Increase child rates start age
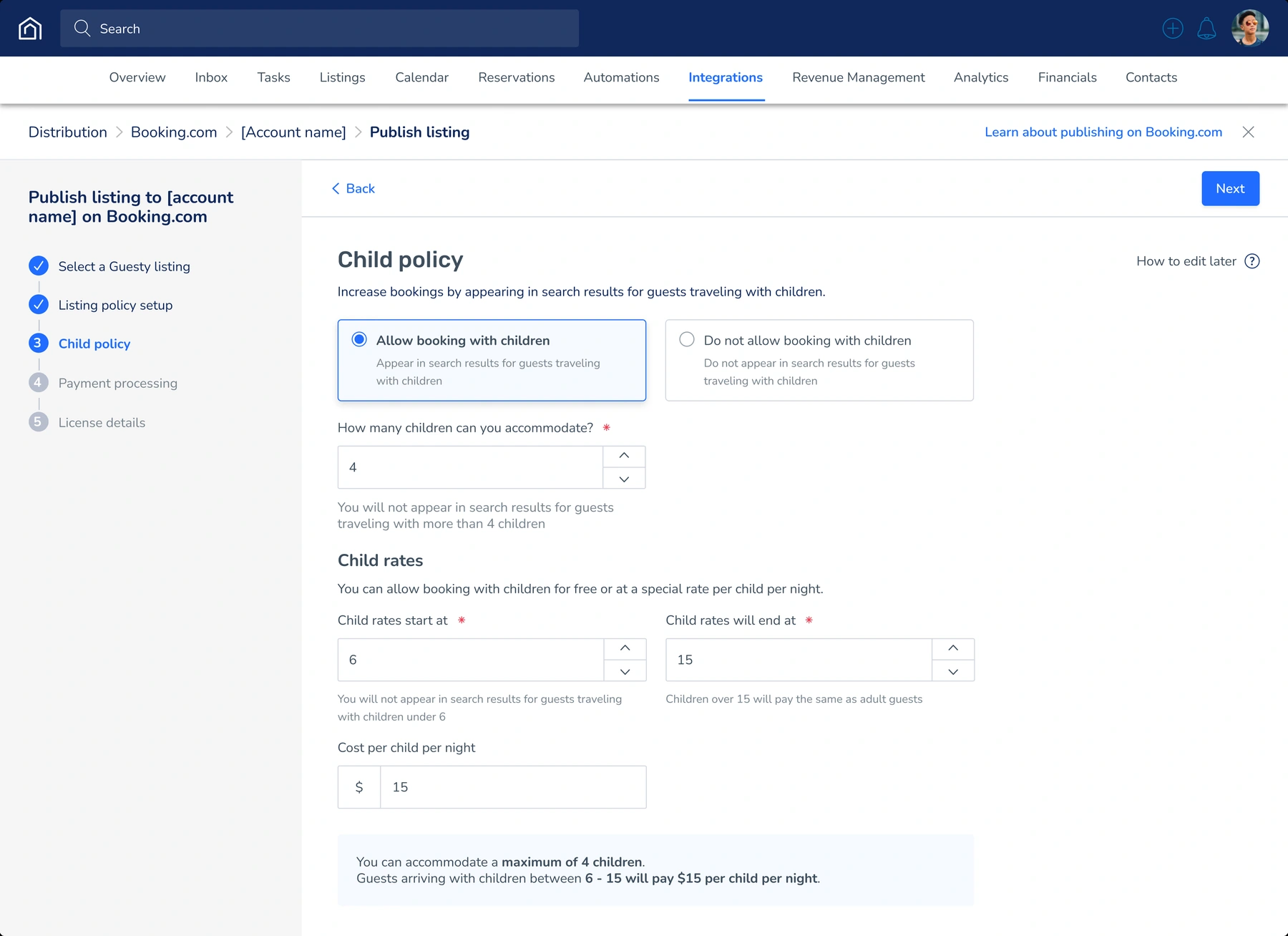 [625, 649]
